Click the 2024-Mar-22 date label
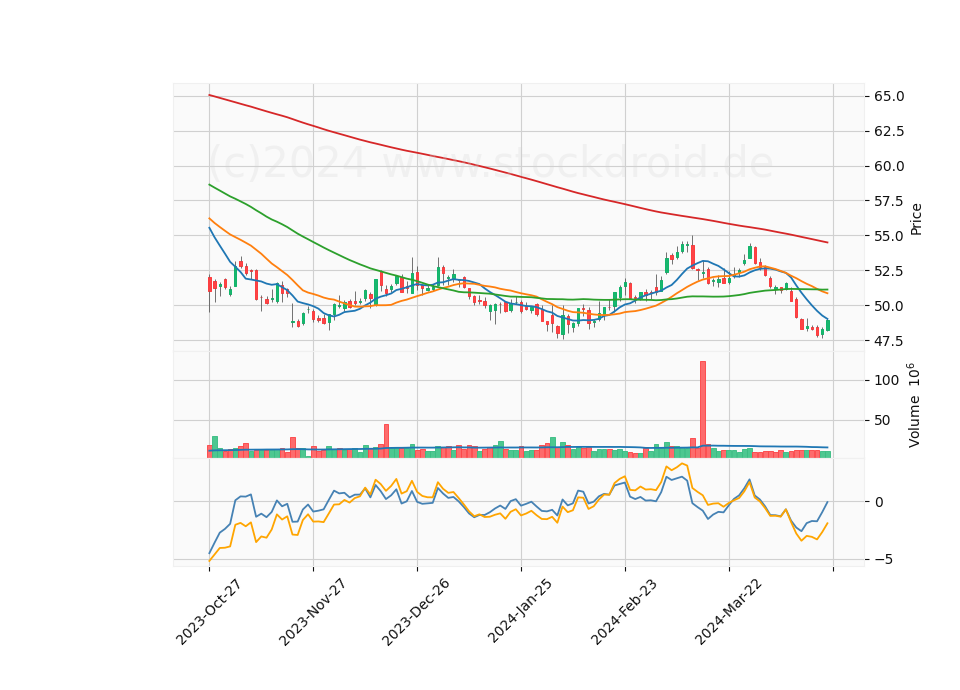 [728, 611]
